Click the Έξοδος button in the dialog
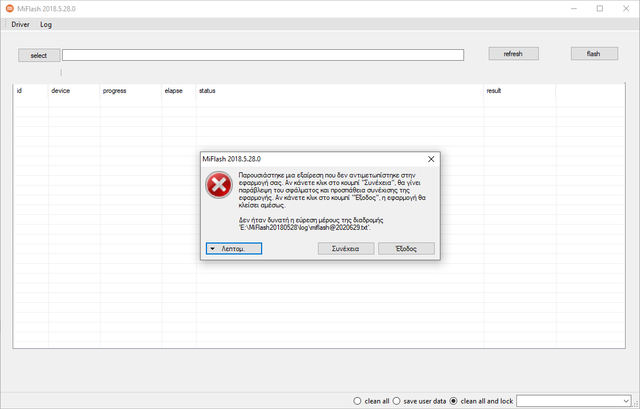Viewport: 640px width, 409px height. tap(406, 249)
